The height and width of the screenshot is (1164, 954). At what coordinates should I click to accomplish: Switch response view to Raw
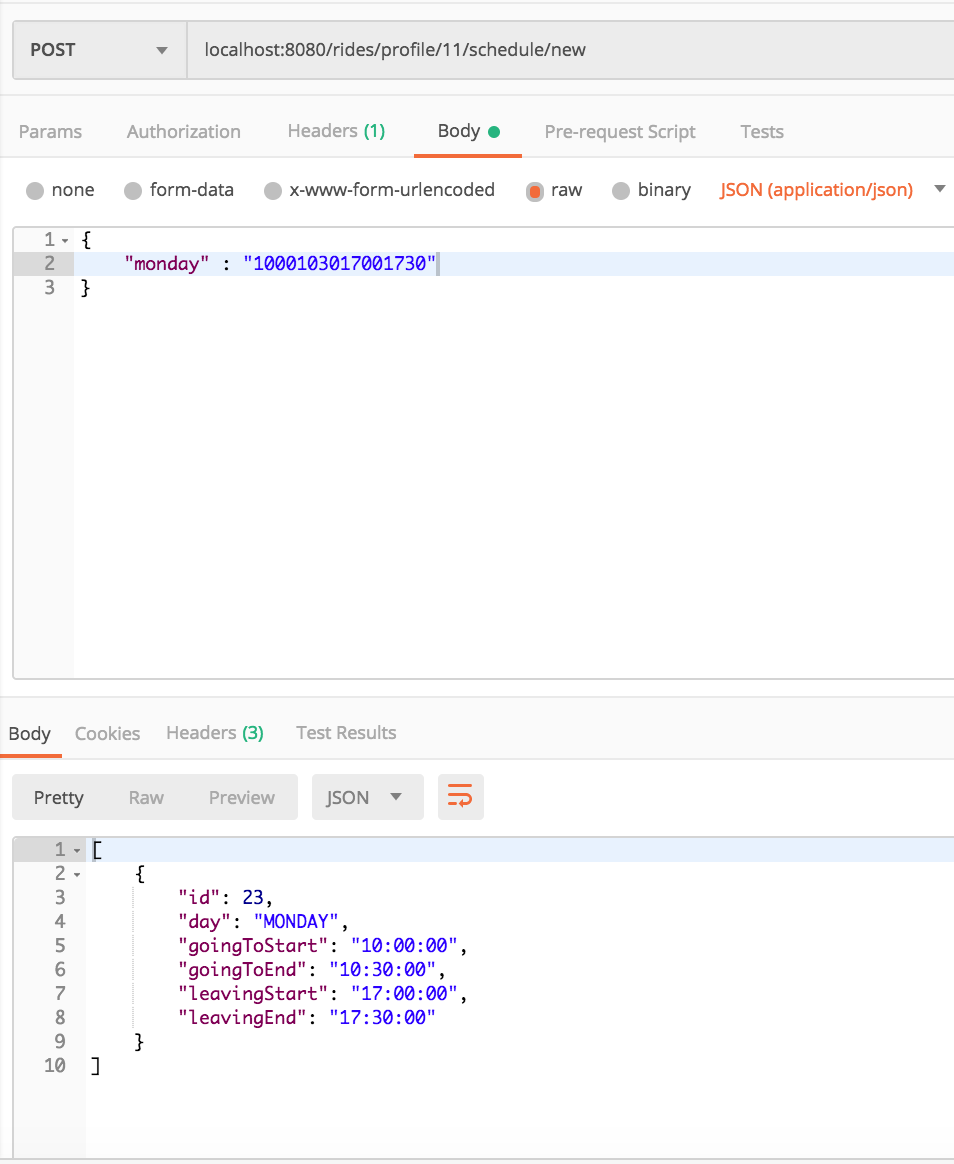tap(146, 797)
